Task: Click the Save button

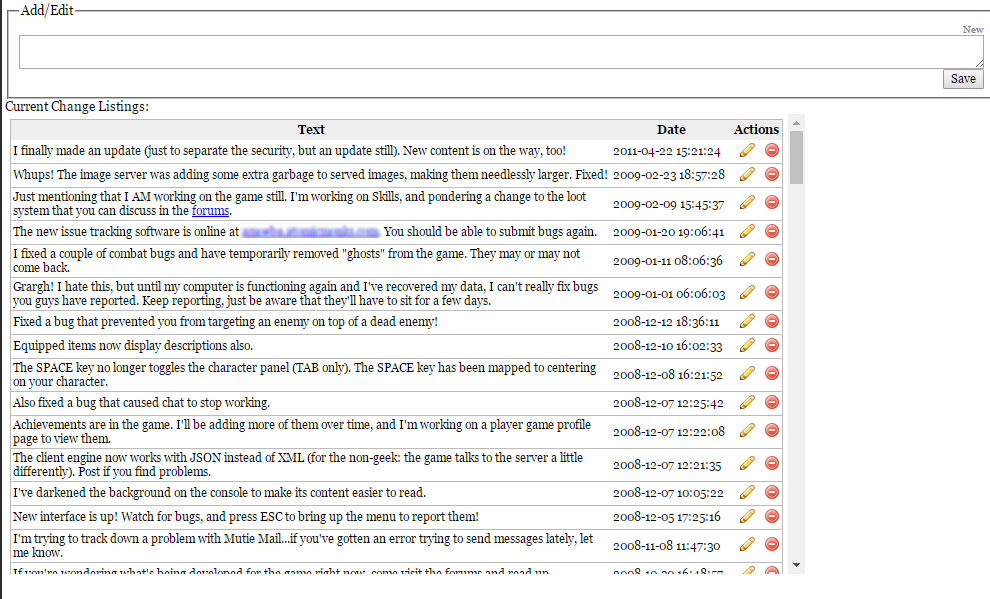Action: pos(963,79)
